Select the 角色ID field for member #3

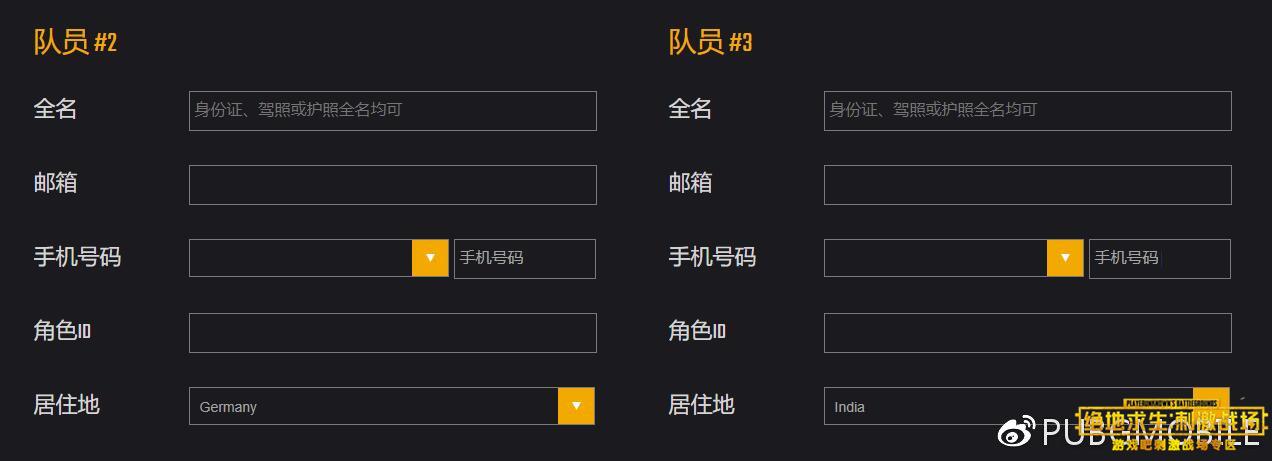coord(1028,333)
